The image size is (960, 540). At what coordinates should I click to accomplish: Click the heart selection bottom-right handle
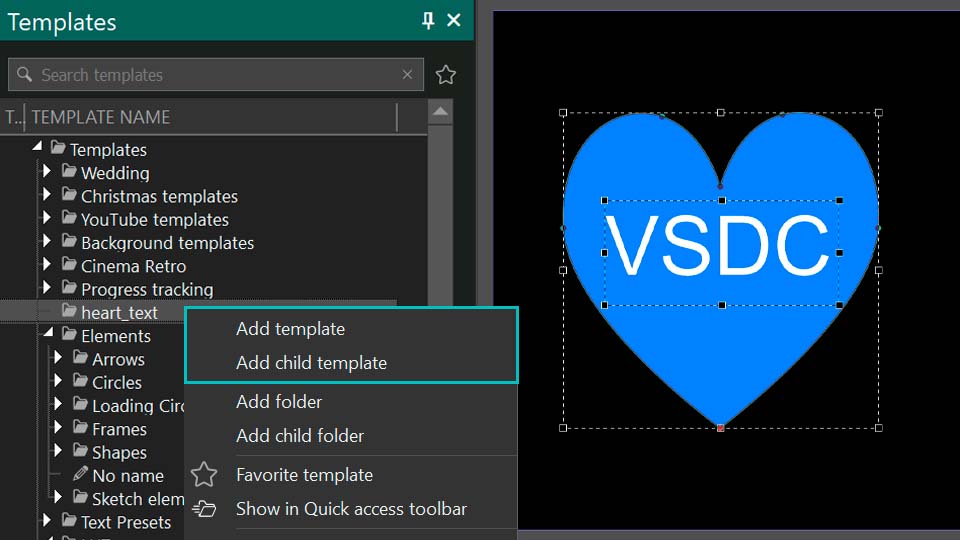tap(879, 428)
